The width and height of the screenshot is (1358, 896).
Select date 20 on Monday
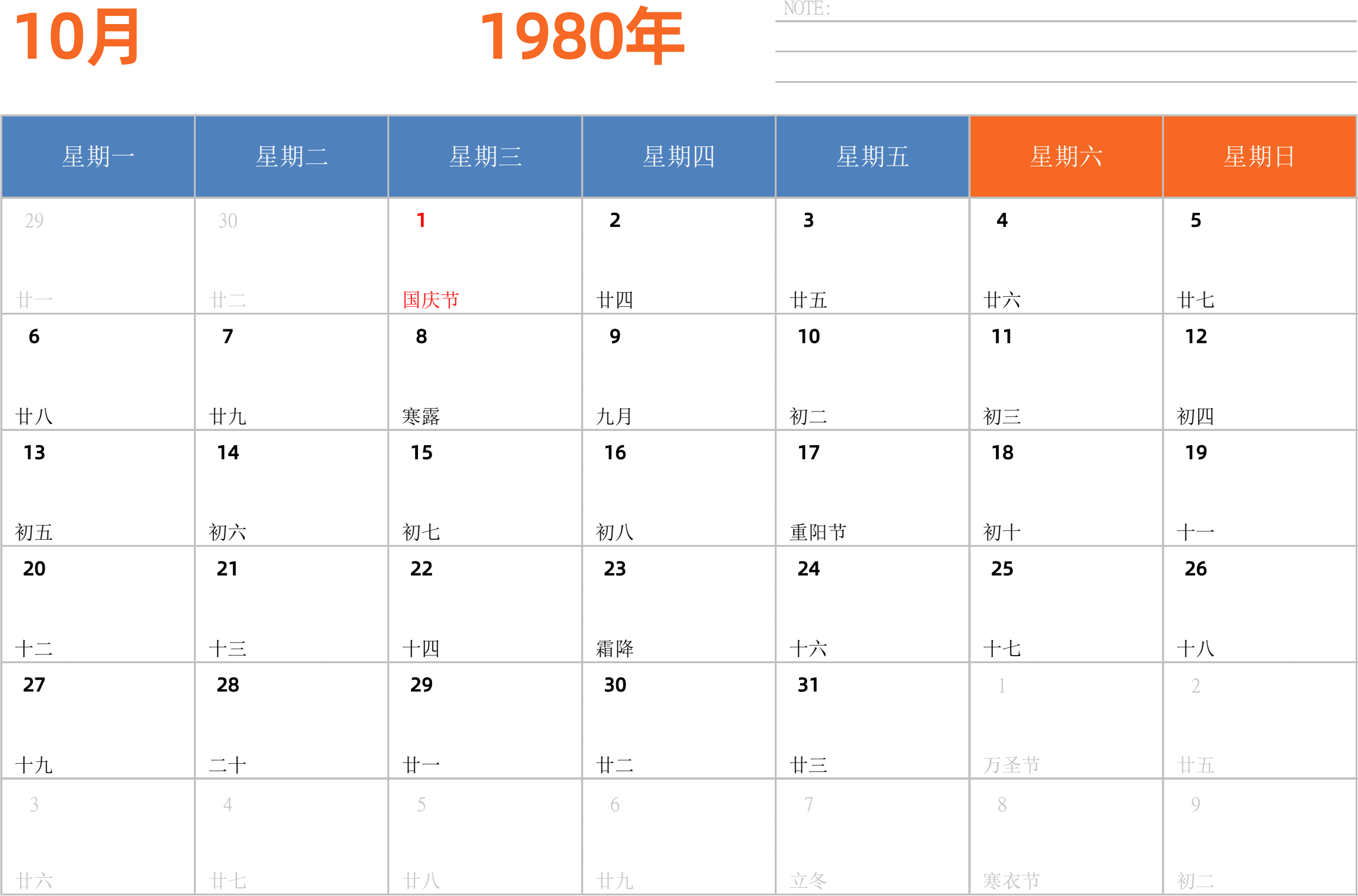pyautogui.click(x=34, y=569)
